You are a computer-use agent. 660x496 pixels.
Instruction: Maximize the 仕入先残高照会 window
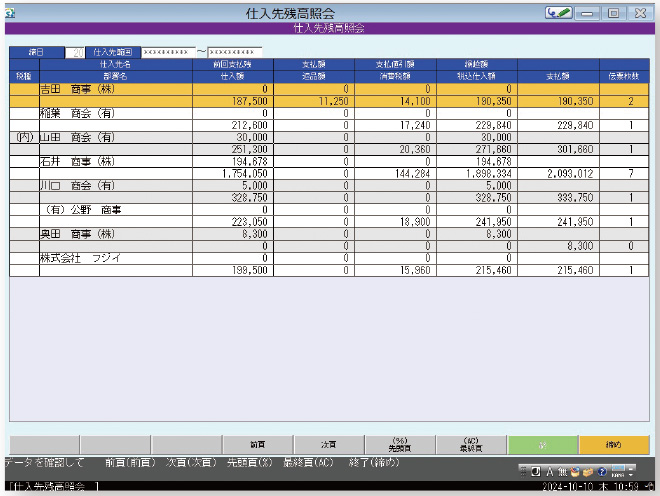(614, 13)
